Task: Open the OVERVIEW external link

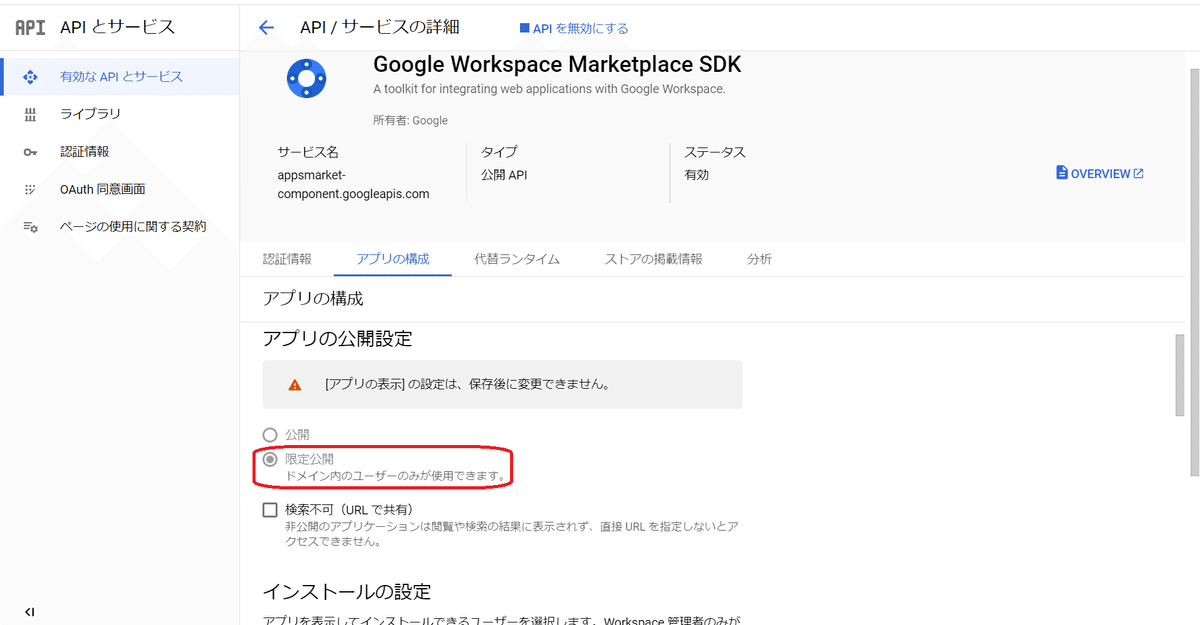Action: pos(1100,173)
